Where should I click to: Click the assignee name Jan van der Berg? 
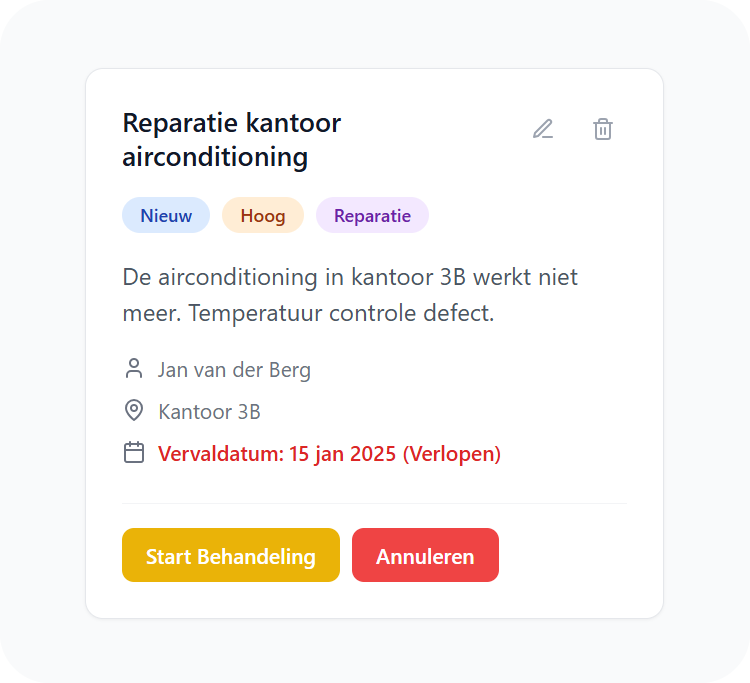(234, 370)
